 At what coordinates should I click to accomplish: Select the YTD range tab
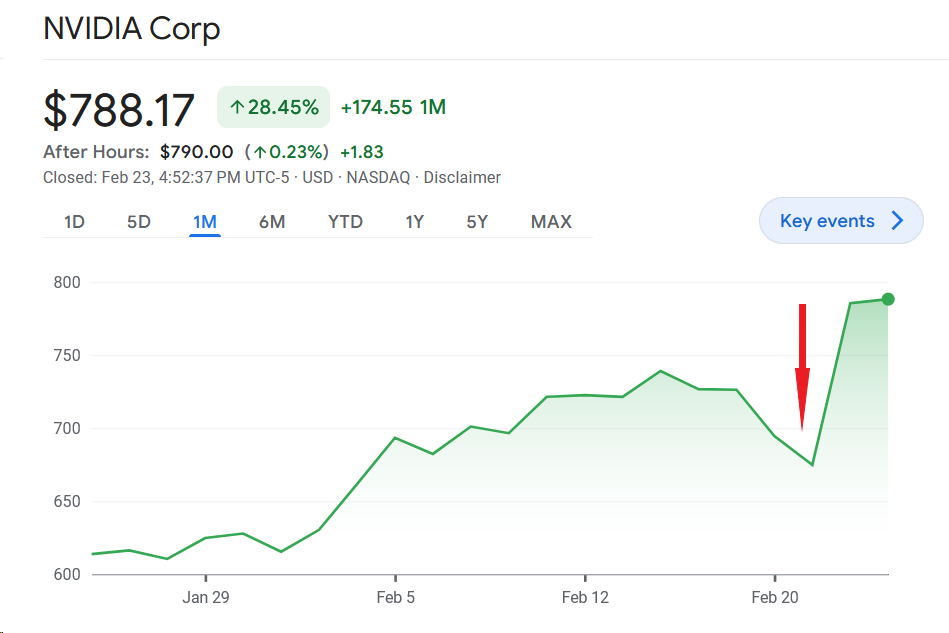(345, 222)
